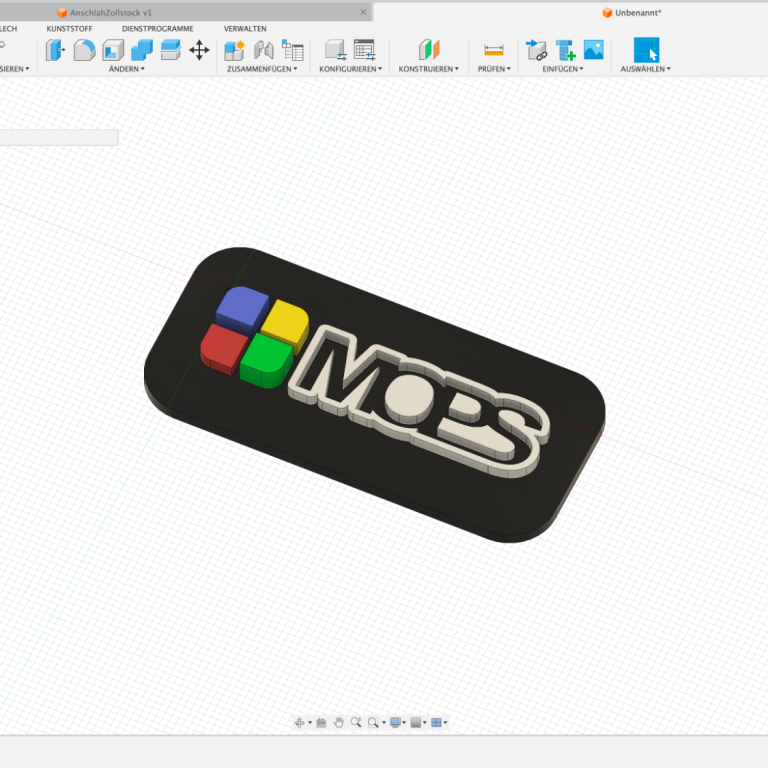
Task: Select the blue square of the logo
Action: pos(242,309)
